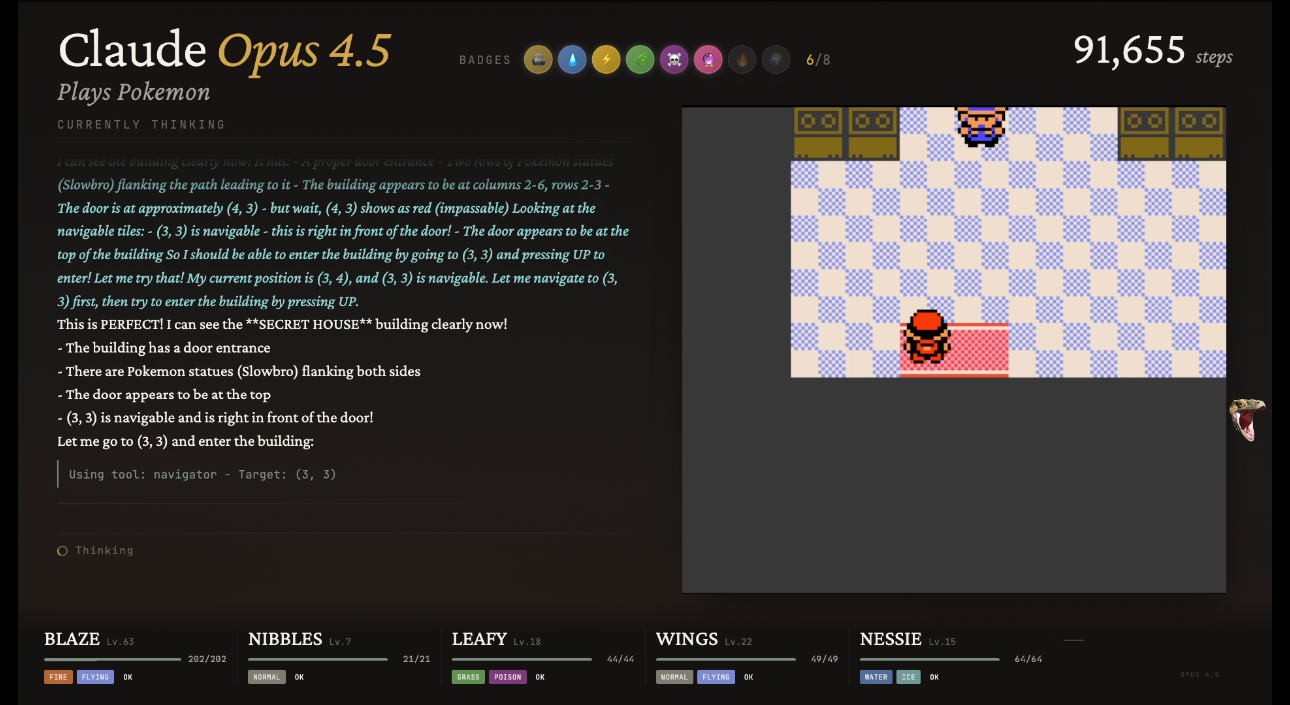Click BLAZE's FIRE type tag
The height and width of the screenshot is (705, 1290).
coord(58,677)
